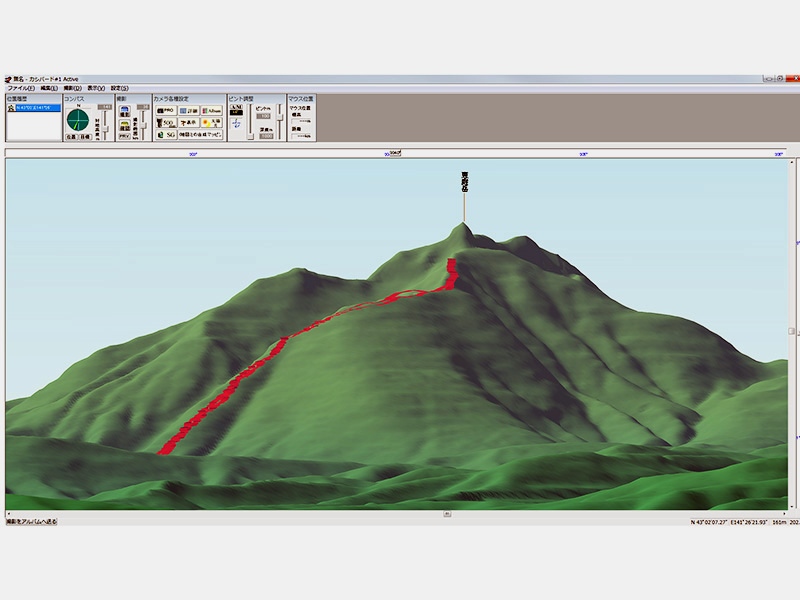Click the PRO camera settings icon
The width and height of the screenshot is (800, 600).
pyautogui.click(x=165, y=110)
